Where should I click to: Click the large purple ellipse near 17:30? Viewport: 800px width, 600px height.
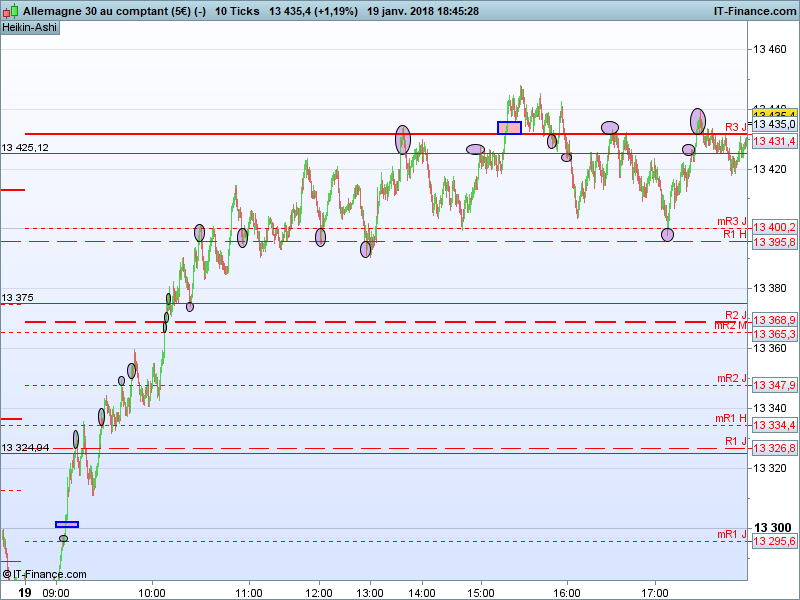698,121
